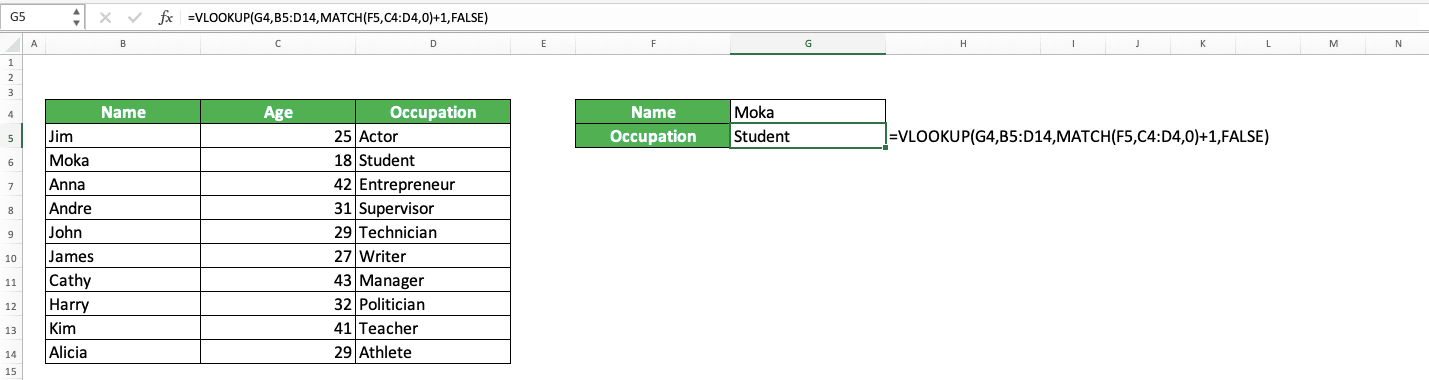Select the Manager cell
Image resolution: width=1429 pixels, height=380 pixels.
tap(432, 280)
